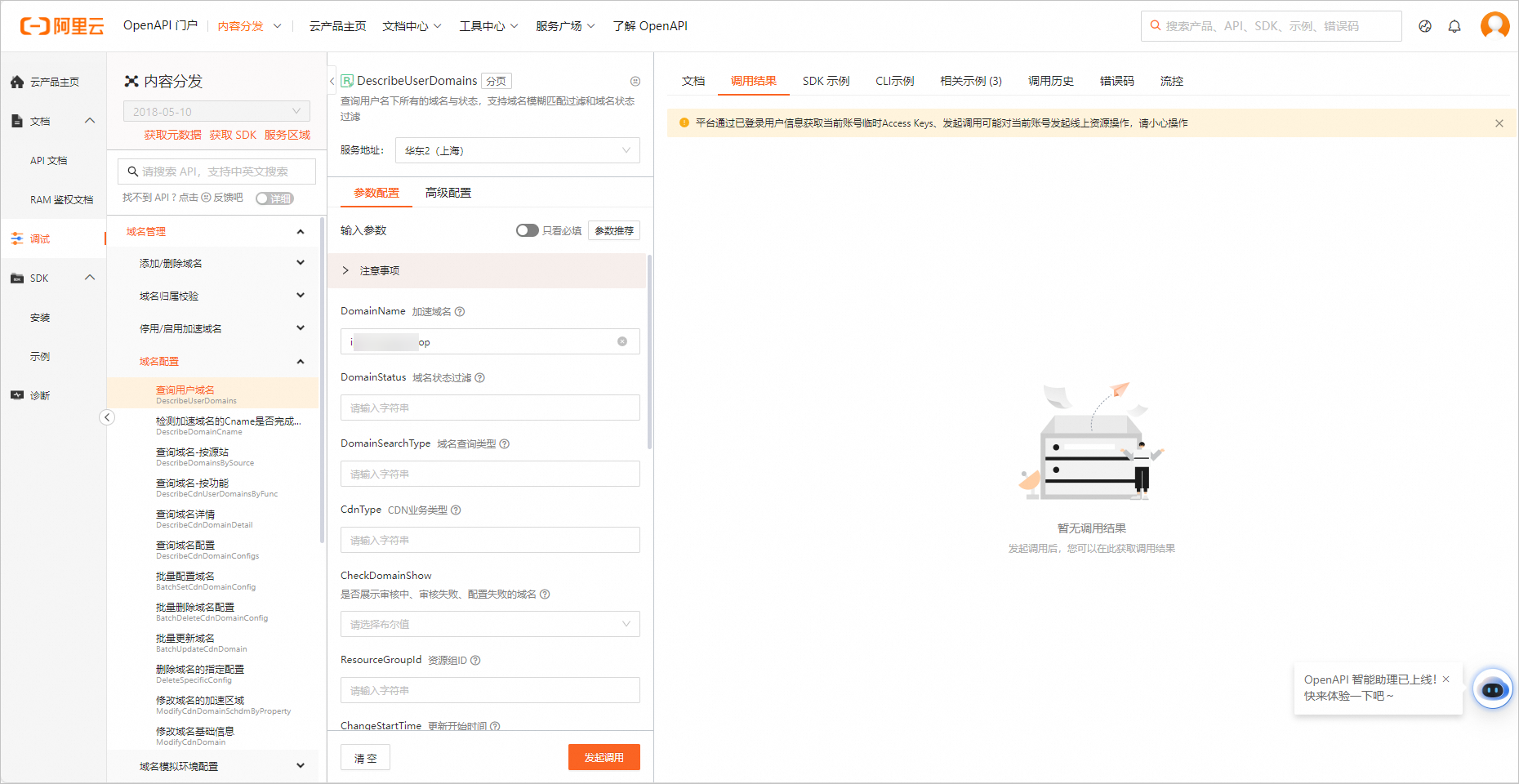This screenshot has width=1519, height=784.
Task: Switch to the CLI示例 tab
Action: [x=895, y=81]
